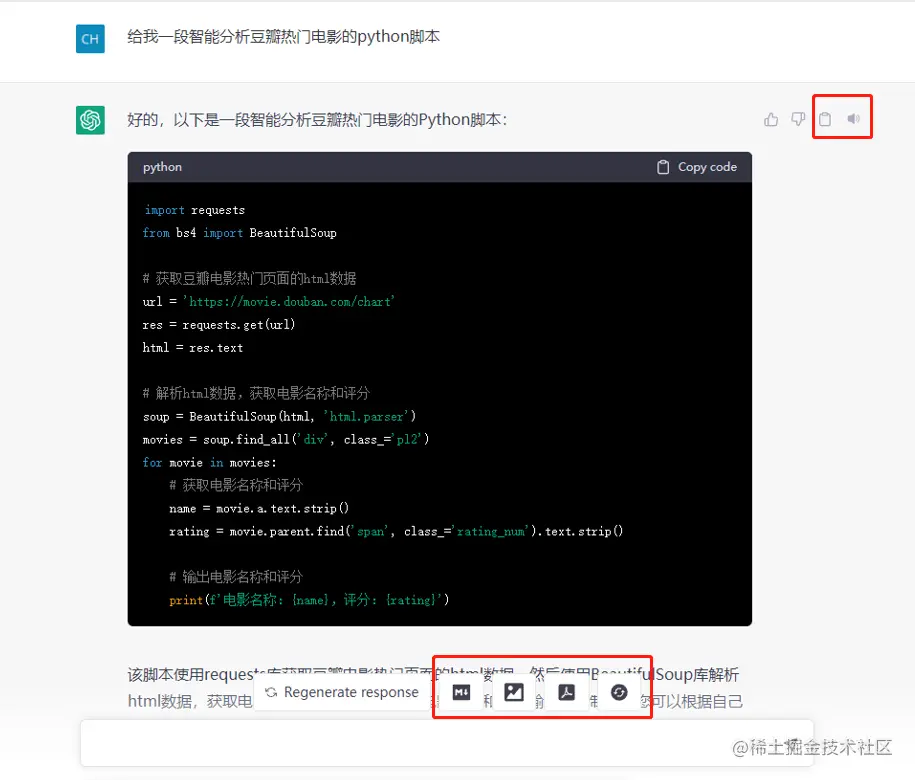This screenshot has width=915, height=780.
Task: Click the soup.find_all code line
Action: click(x=286, y=439)
